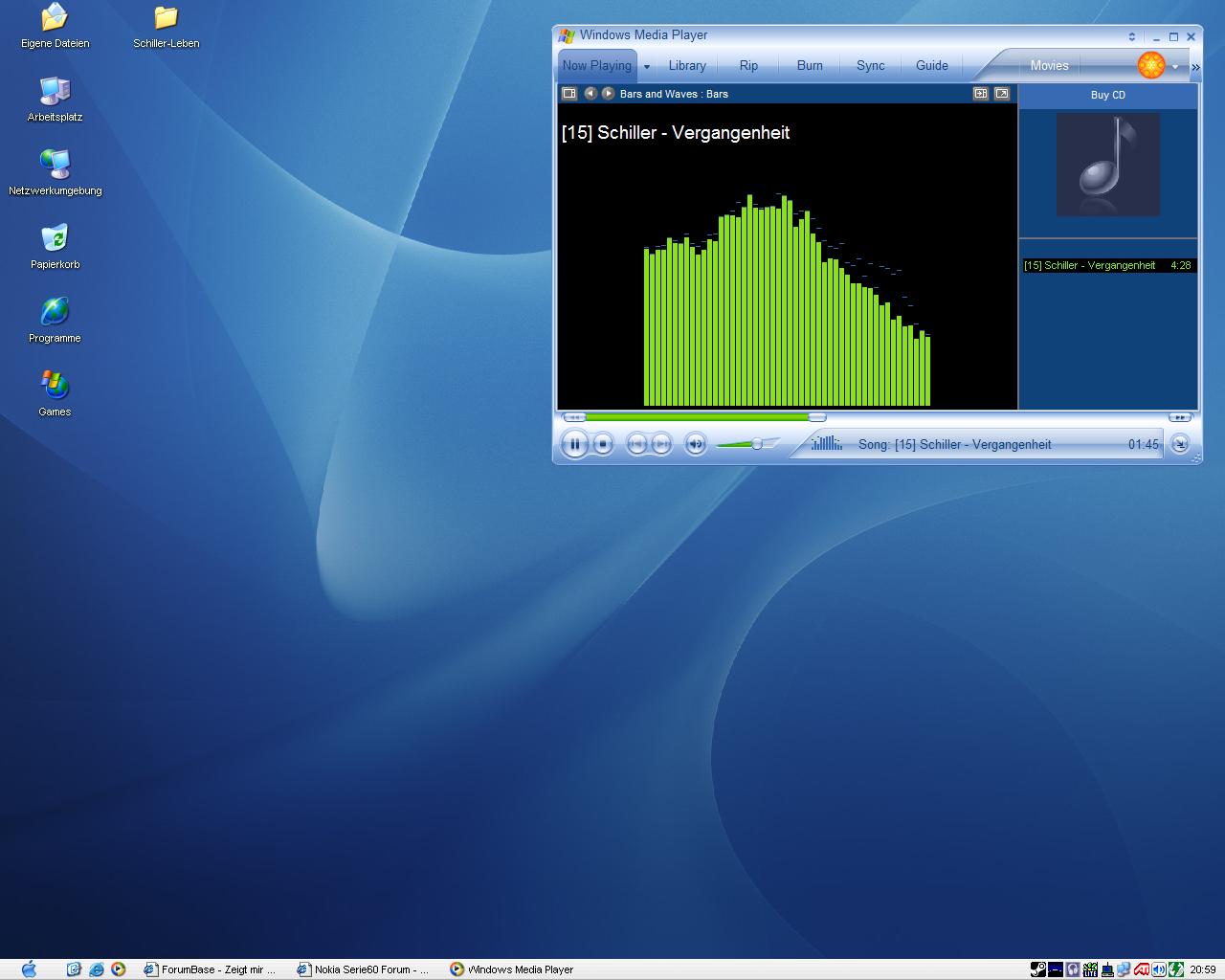Viewport: 1225px width, 980px height.
Task: Click the Bars and Waves : Bars label
Action: pyautogui.click(x=674, y=94)
